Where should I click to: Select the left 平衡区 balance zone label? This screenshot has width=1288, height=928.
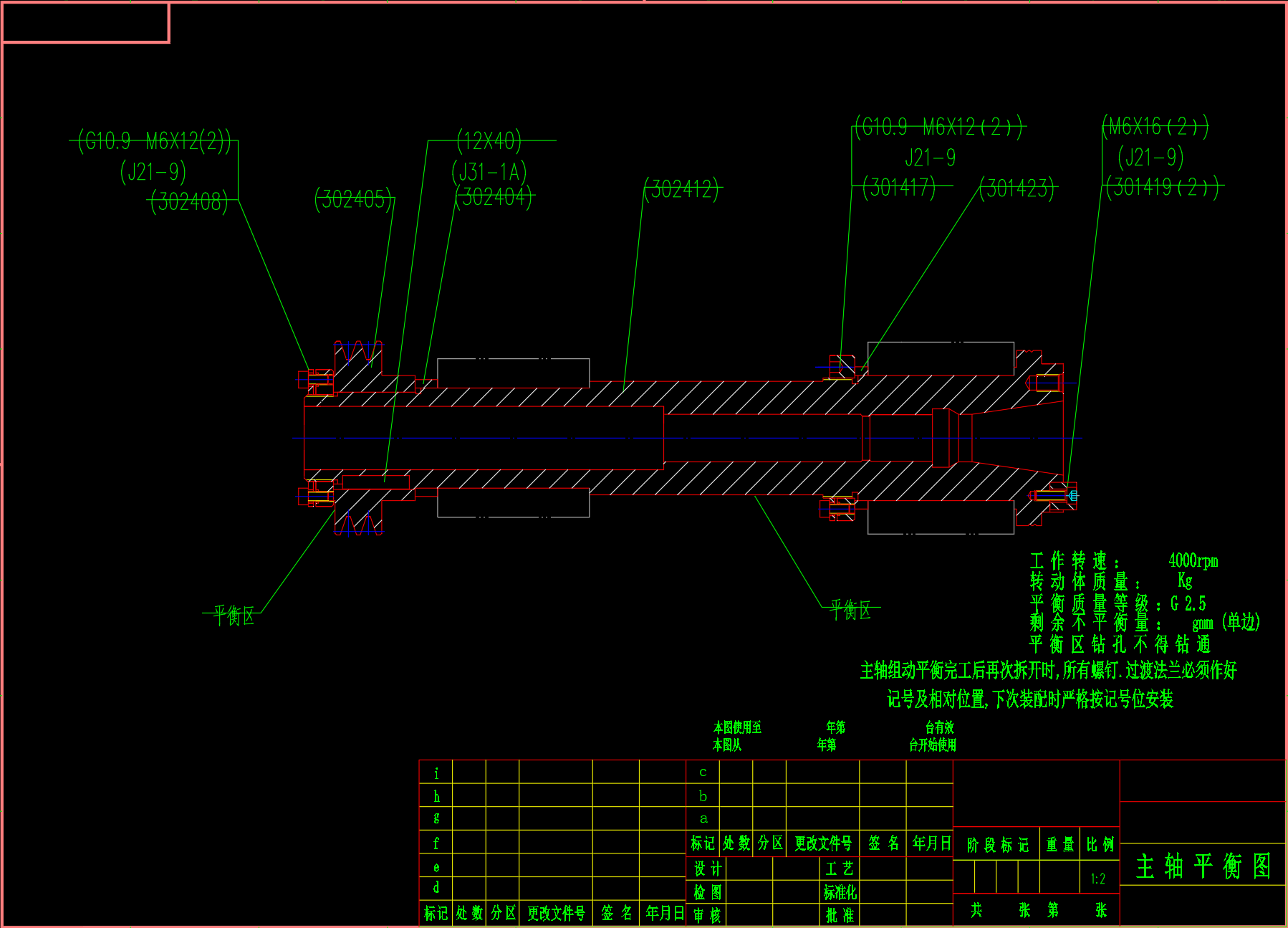pyautogui.click(x=234, y=616)
